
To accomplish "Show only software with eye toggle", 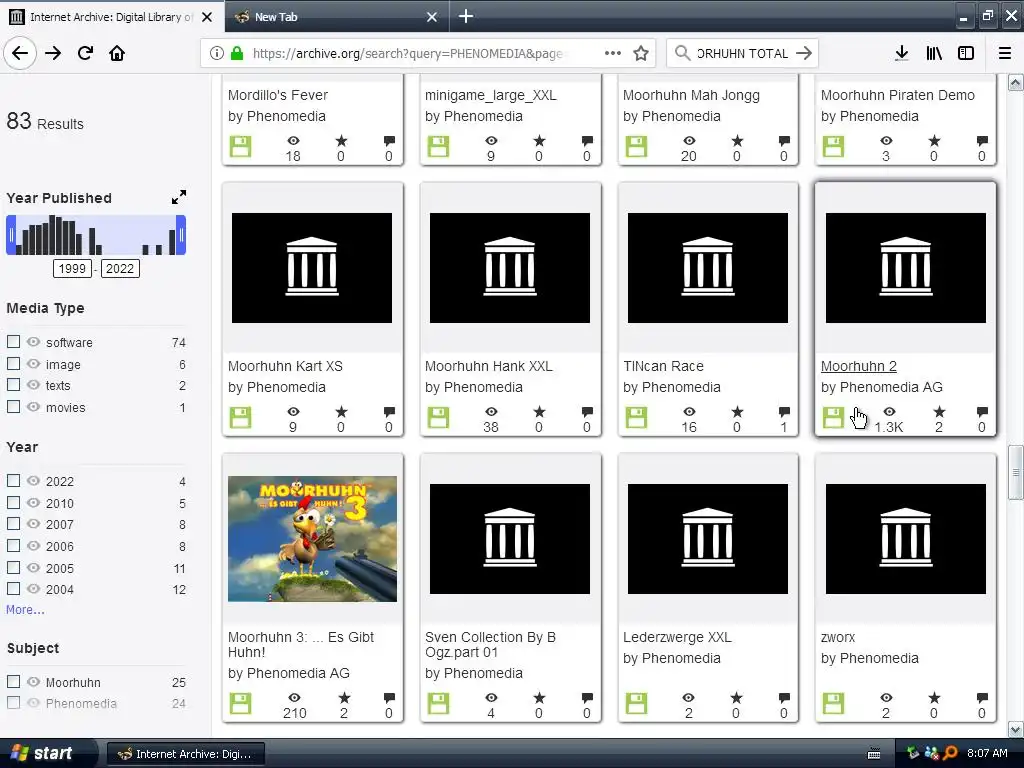I will (33, 342).
